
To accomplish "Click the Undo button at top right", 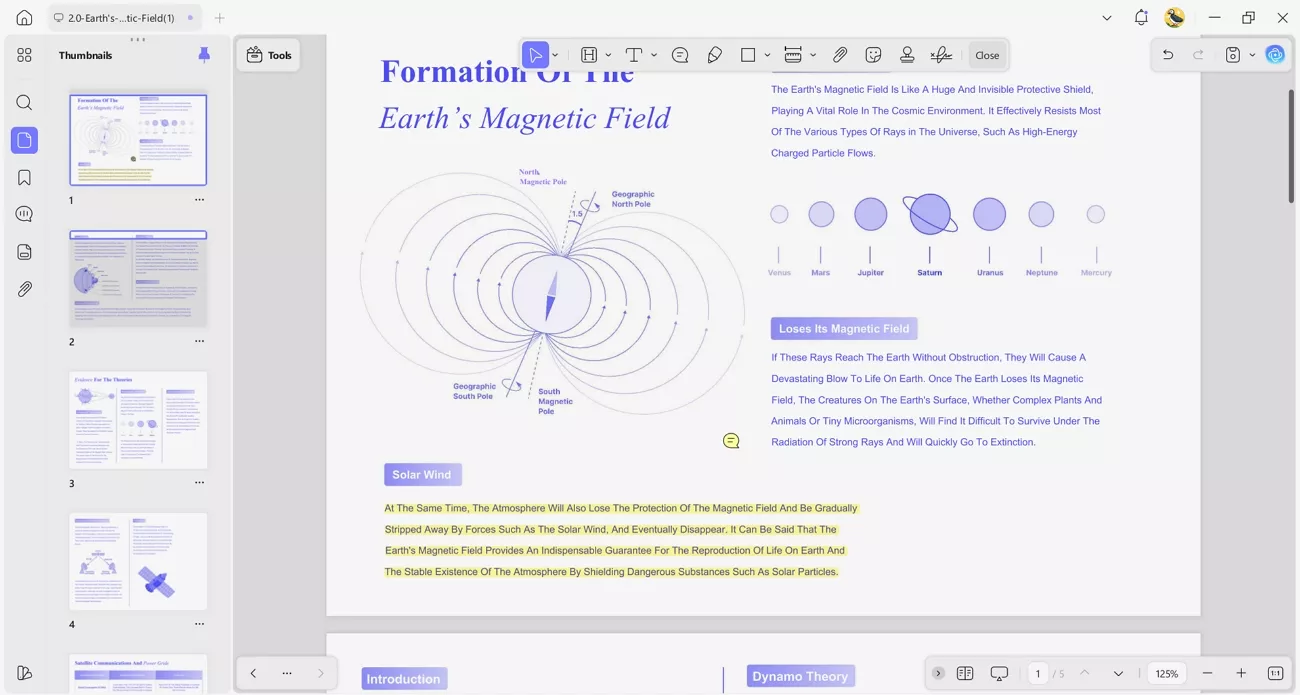I will coord(1167,54).
